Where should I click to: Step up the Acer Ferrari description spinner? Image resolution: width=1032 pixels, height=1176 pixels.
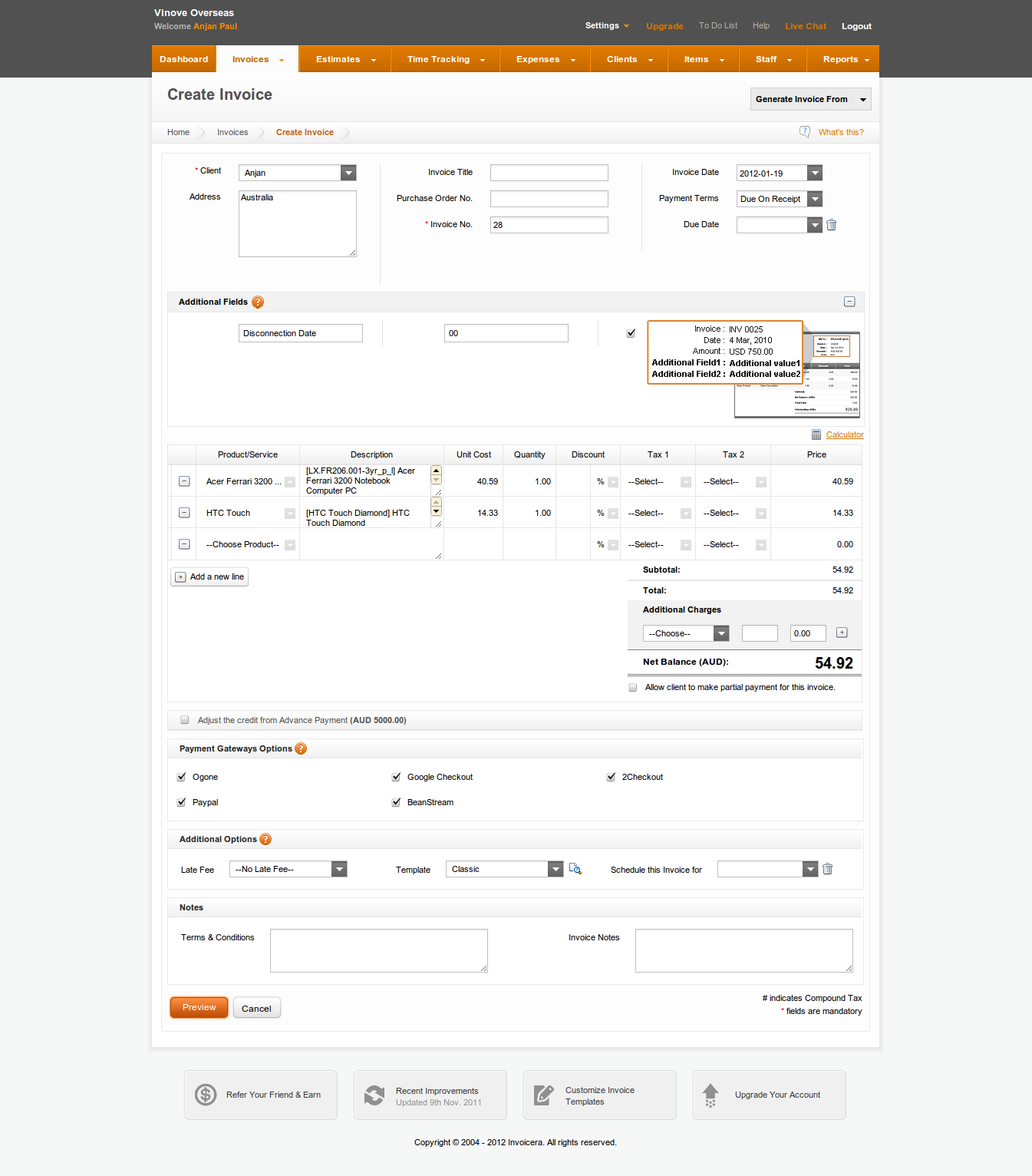tap(437, 470)
